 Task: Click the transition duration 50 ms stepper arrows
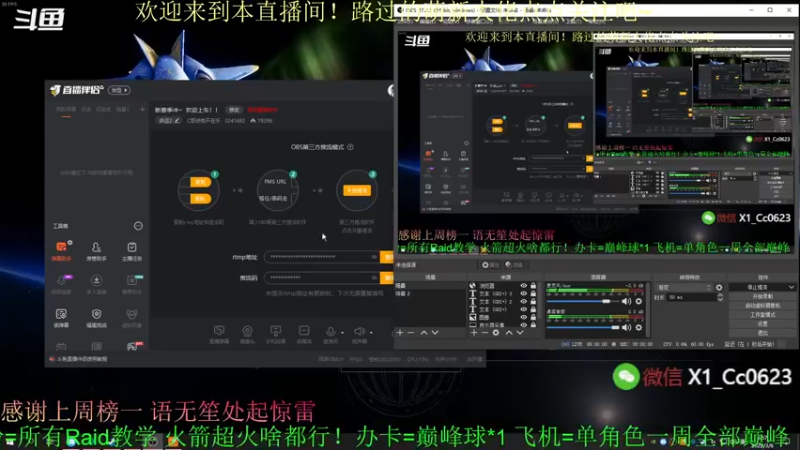(x=720, y=297)
